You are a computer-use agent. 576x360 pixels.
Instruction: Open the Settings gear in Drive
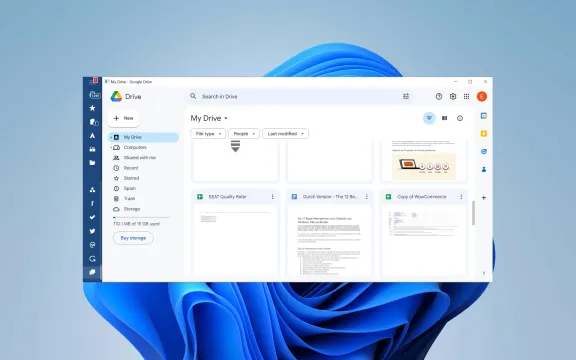[453, 96]
